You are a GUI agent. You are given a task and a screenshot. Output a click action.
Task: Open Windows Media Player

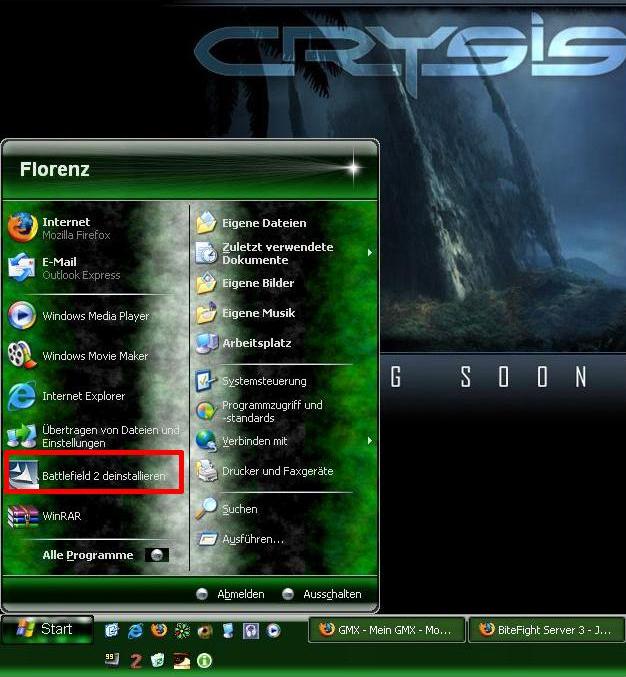(x=94, y=316)
